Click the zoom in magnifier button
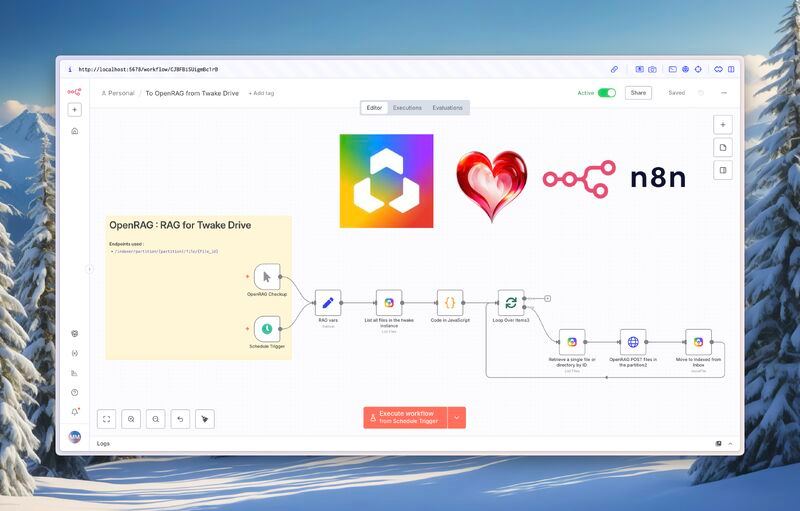Viewport: 800px width, 511px height. click(x=131, y=419)
